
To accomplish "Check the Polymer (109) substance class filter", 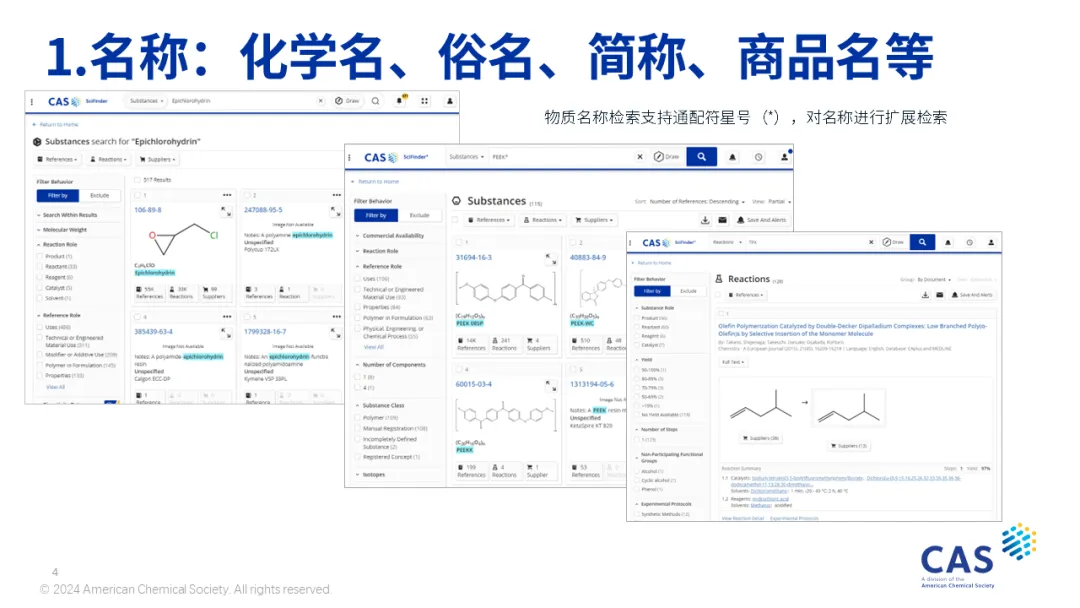I will [x=358, y=418].
